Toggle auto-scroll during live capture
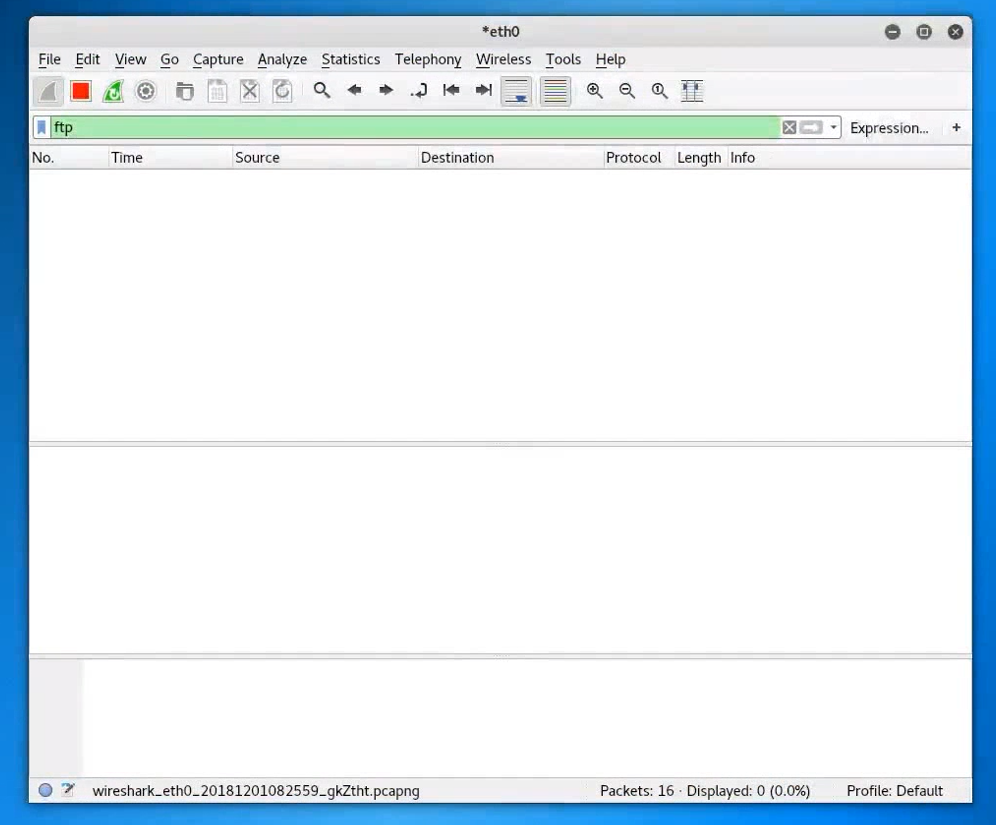The height and width of the screenshot is (825, 996). [x=516, y=91]
